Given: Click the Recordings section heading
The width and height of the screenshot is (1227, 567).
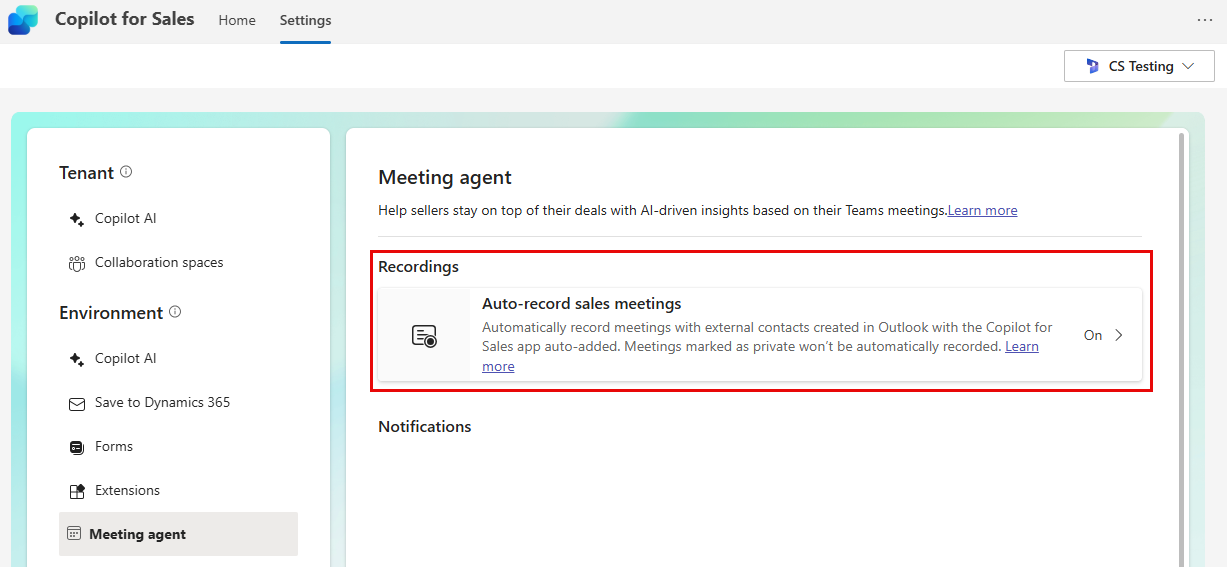Looking at the screenshot, I should point(418,267).
